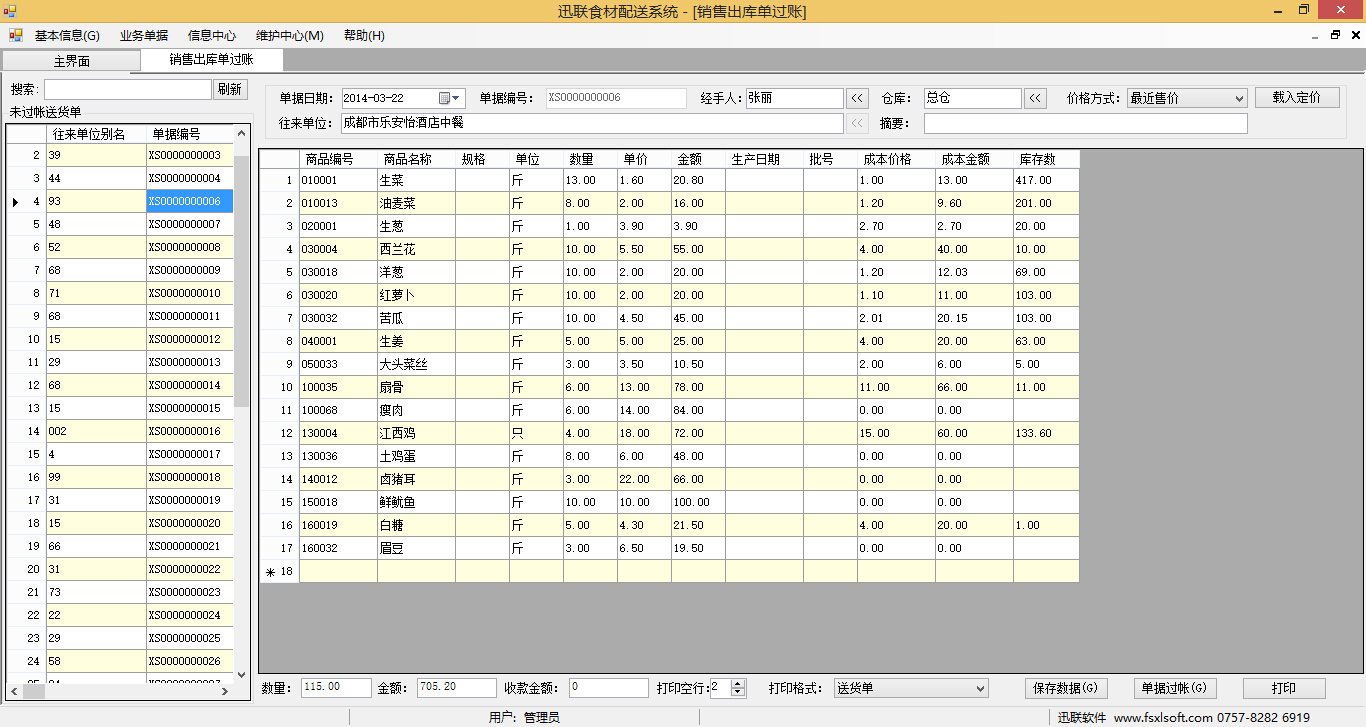Increase 打印空行 value with the spinner
Image resolution: width=1366 pixels, height=727 pixels.
(x=738, y=684)
